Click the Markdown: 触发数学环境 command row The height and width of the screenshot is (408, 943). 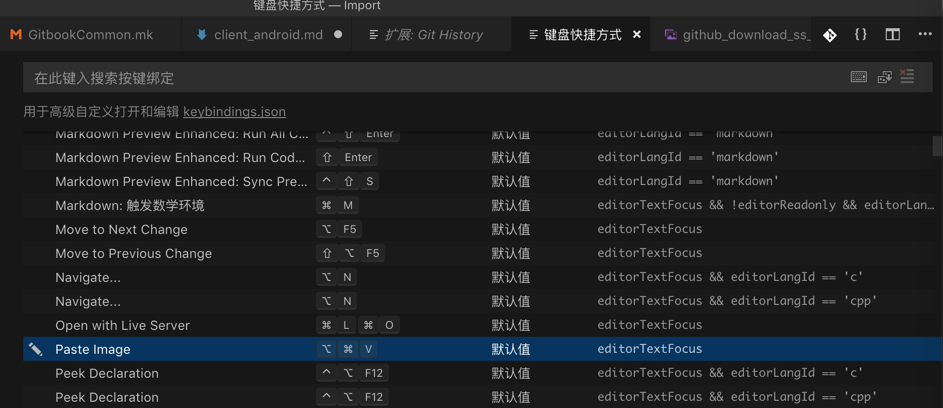coord(129,205)
